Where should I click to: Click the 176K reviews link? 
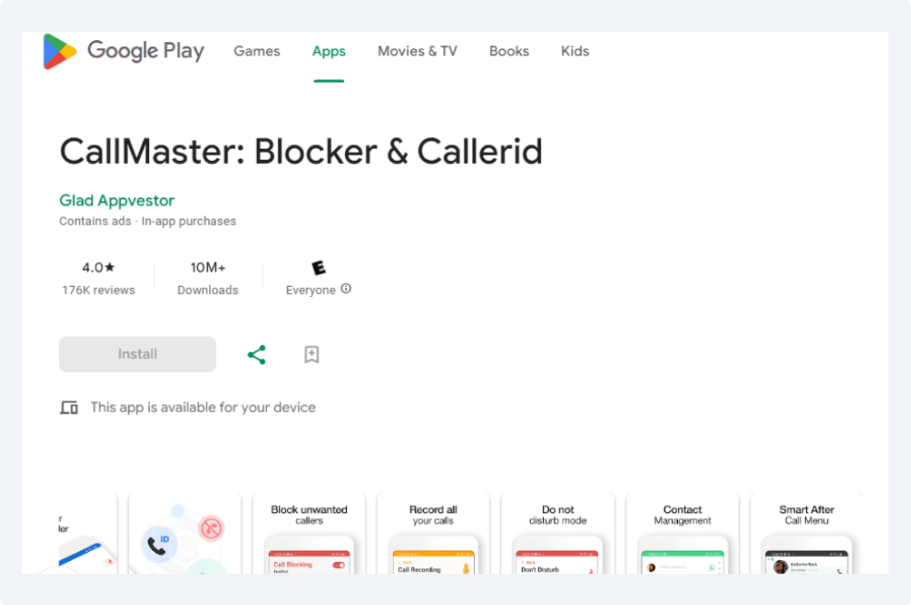point(100,290)
